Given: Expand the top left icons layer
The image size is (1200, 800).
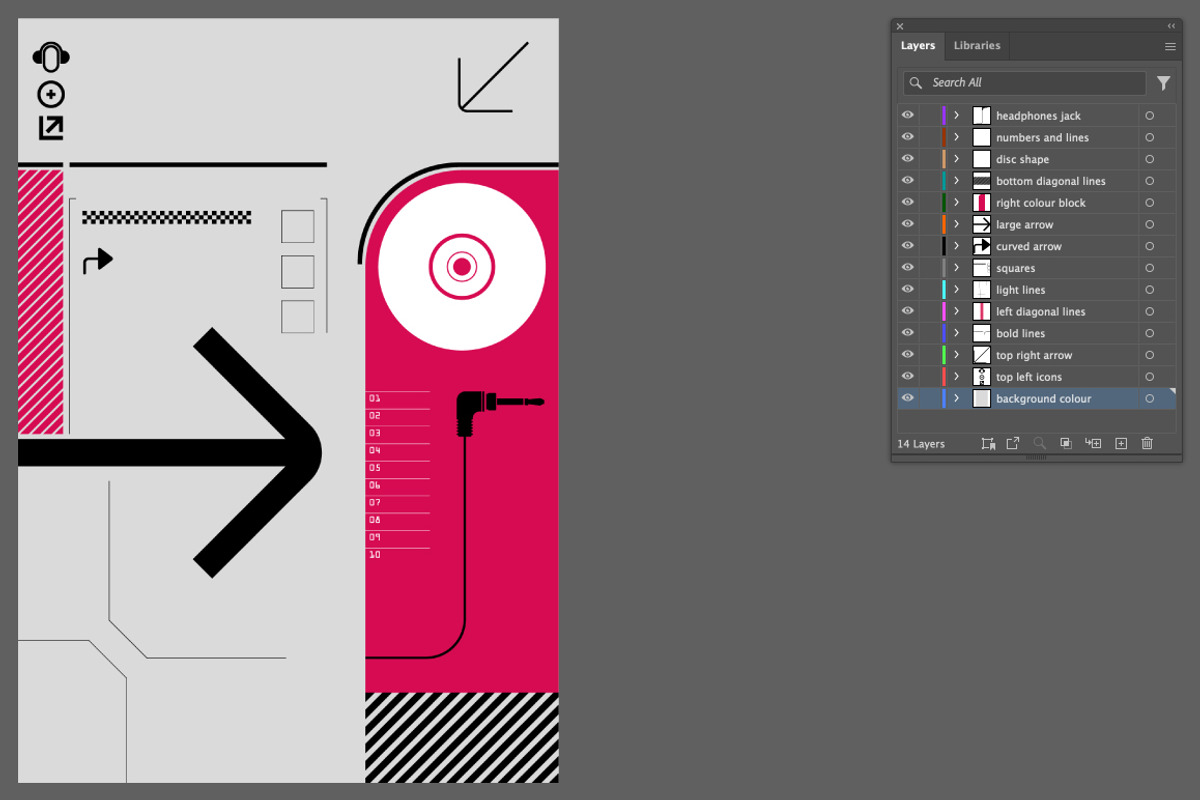Looking at the screenshot, I should [x=956, y=377].
